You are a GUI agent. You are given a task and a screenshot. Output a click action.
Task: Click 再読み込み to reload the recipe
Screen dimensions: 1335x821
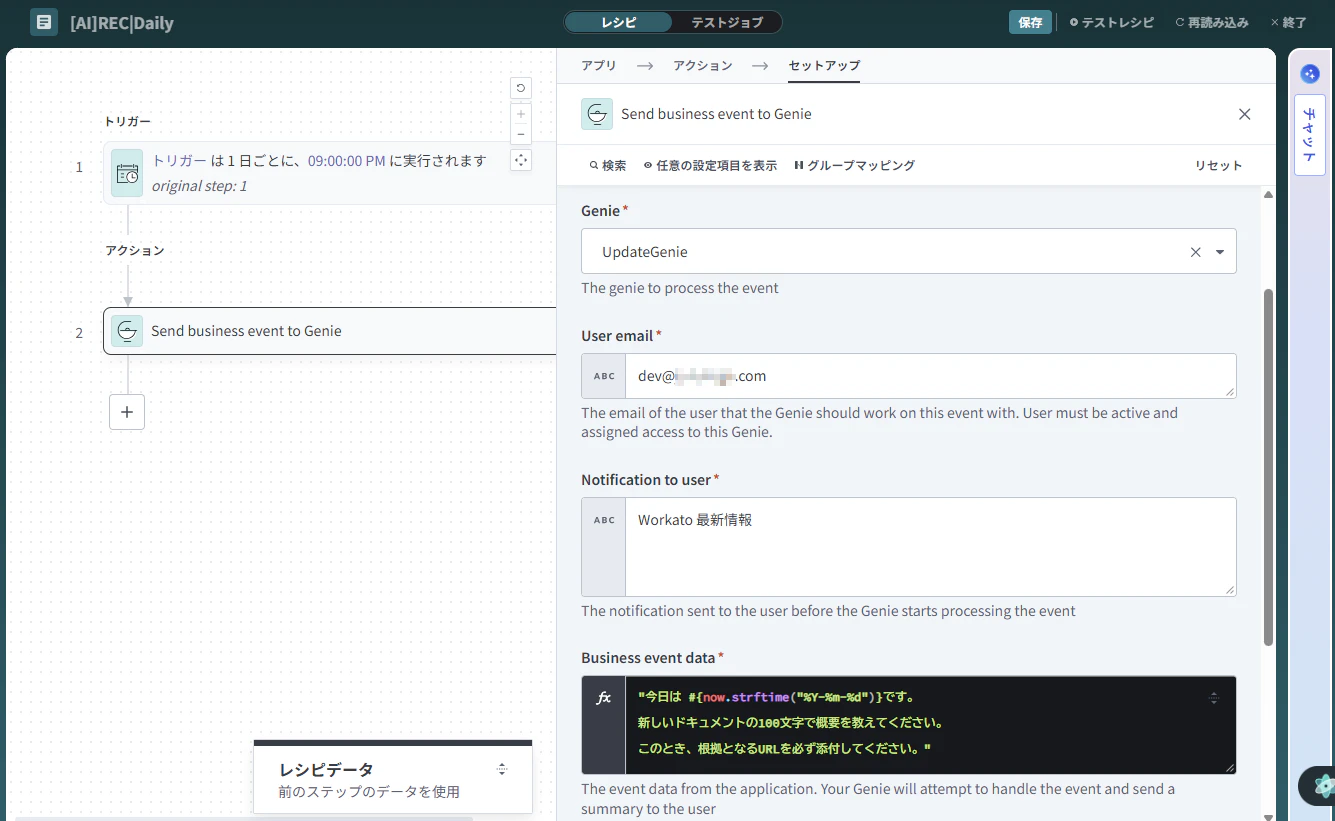point(1212,22)
